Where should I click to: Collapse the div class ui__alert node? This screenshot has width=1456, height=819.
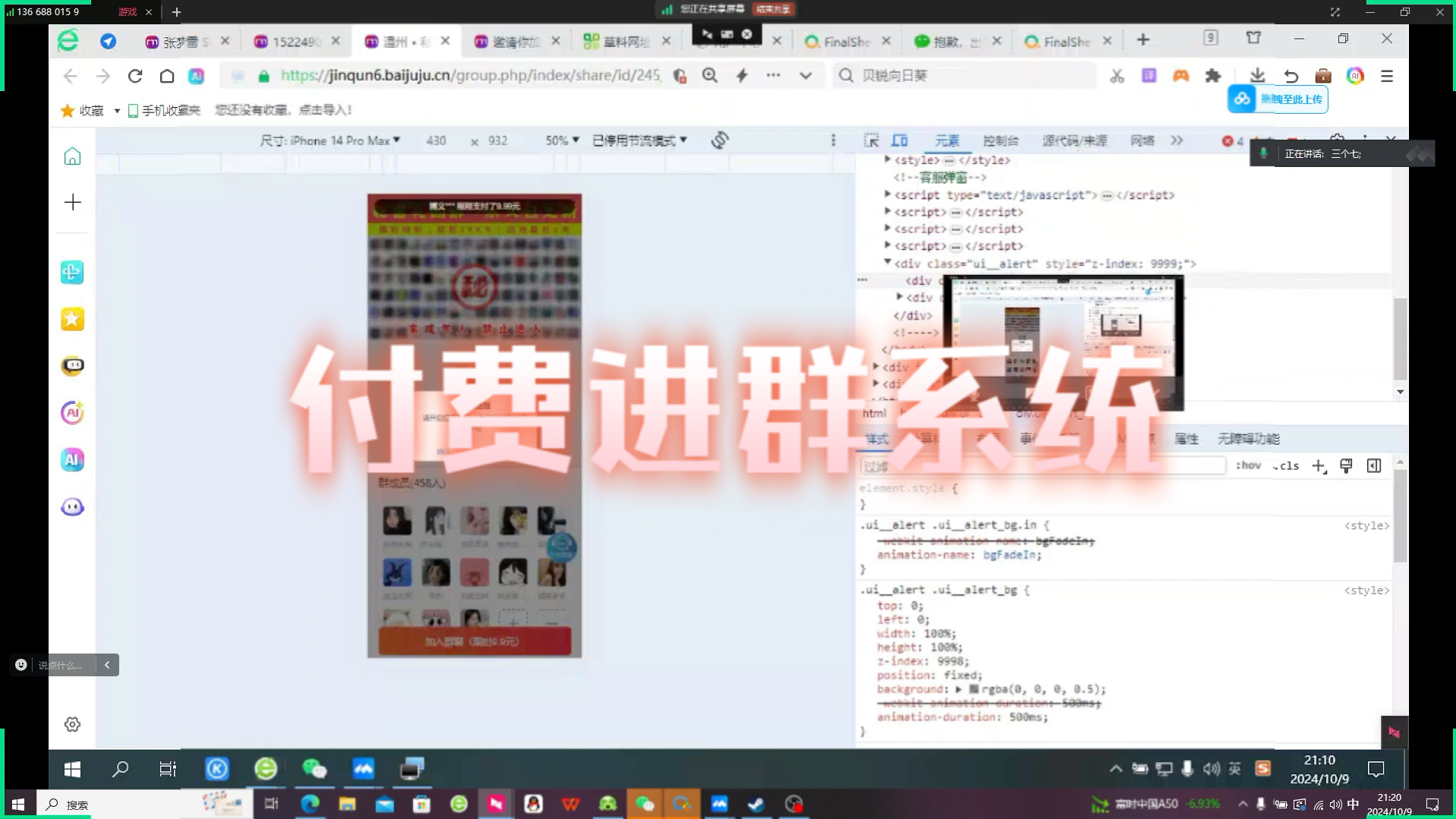tap(887, 263)
